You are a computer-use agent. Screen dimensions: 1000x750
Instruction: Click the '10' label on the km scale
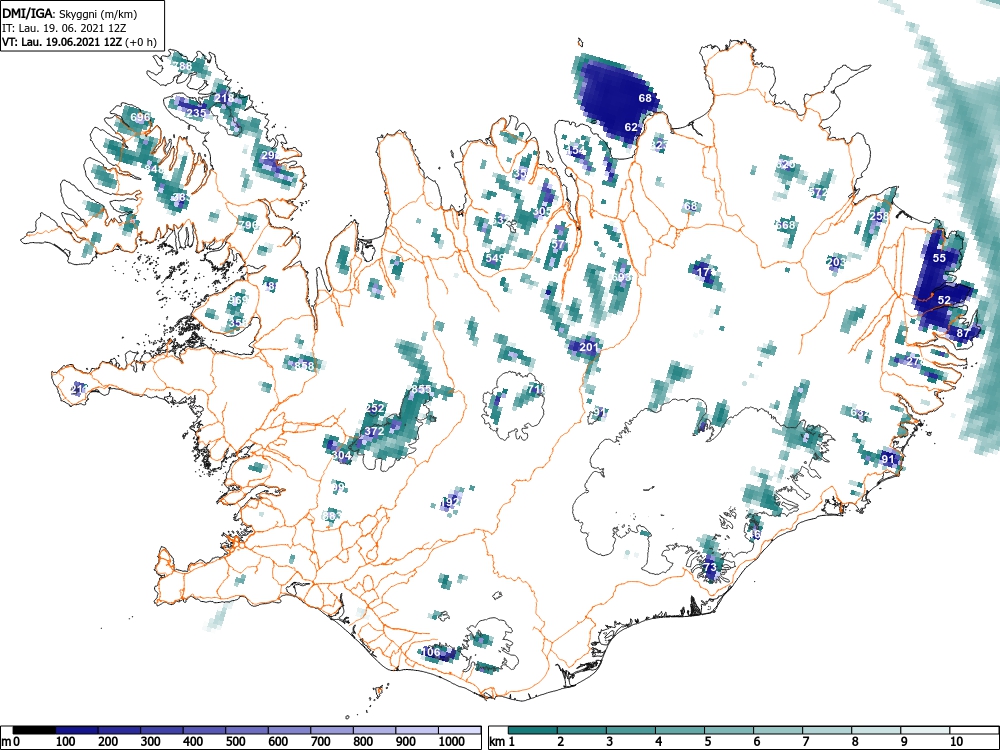pyautogui.click(x=955, y=741)
